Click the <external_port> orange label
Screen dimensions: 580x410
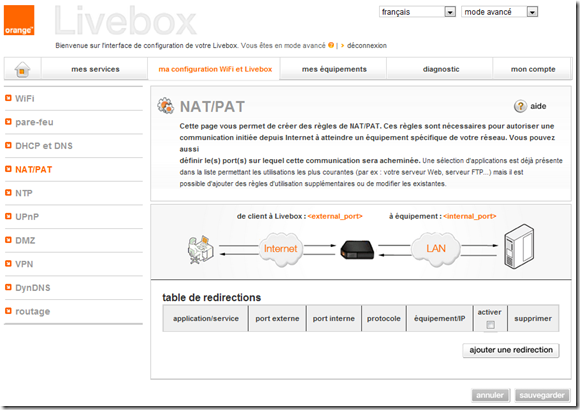coord(335,216)
